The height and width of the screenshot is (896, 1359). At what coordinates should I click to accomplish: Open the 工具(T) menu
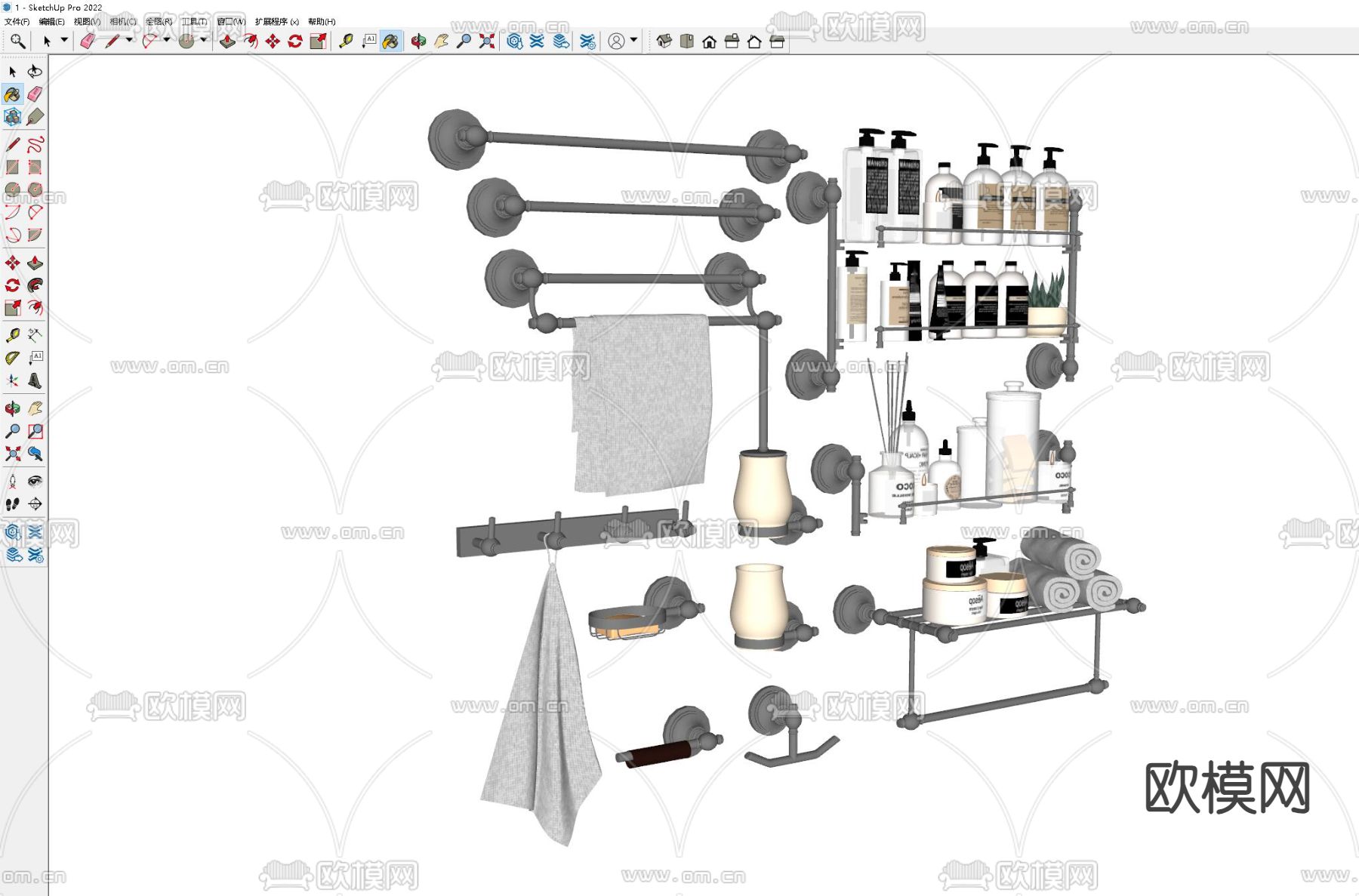click(x=194, y=22)
